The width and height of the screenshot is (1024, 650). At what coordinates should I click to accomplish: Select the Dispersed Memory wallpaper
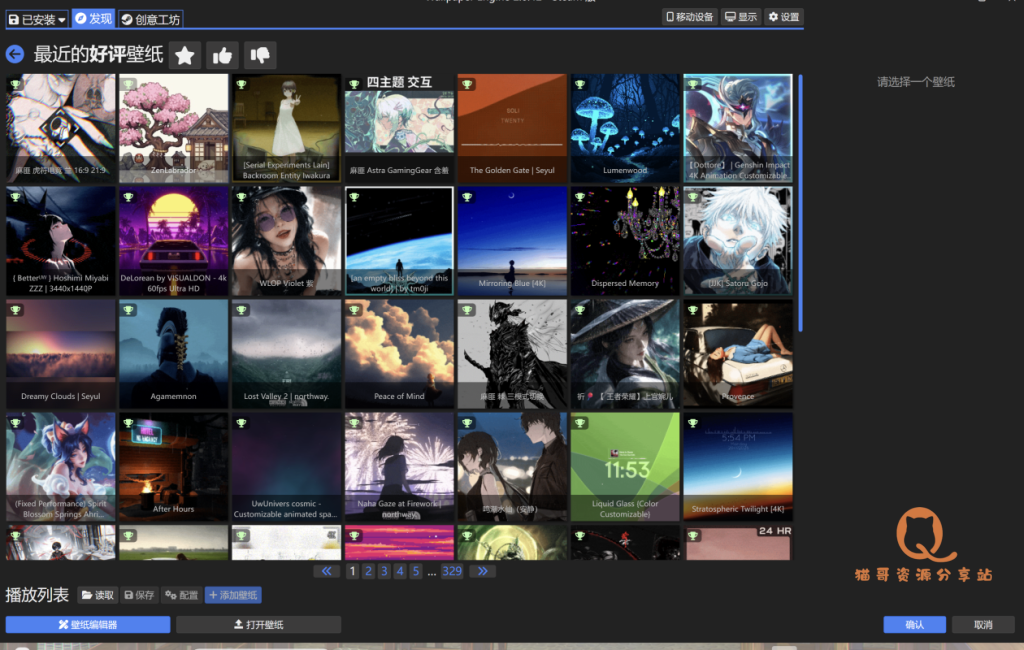[x=625, y=241]
